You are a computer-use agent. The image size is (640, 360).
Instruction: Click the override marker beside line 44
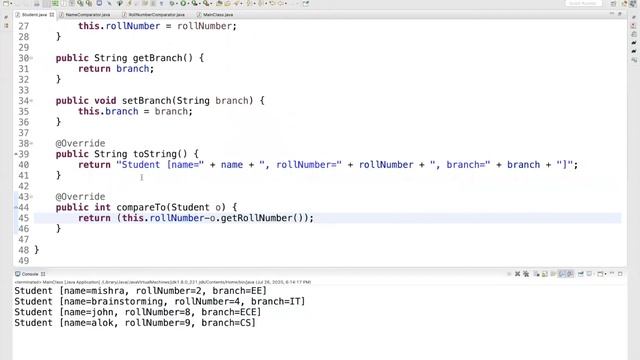(16, 207)
